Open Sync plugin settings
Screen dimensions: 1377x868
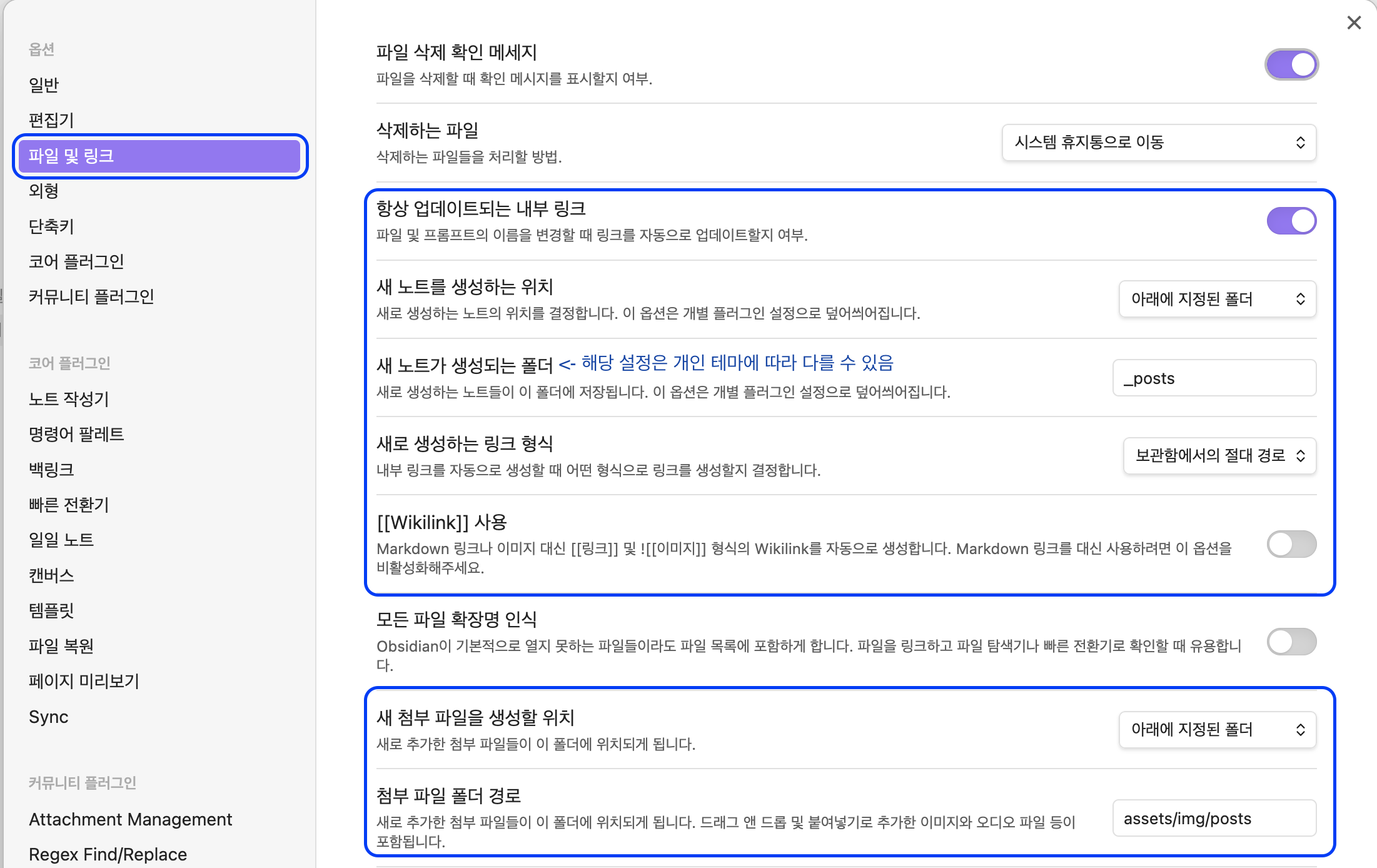point(159,717)
